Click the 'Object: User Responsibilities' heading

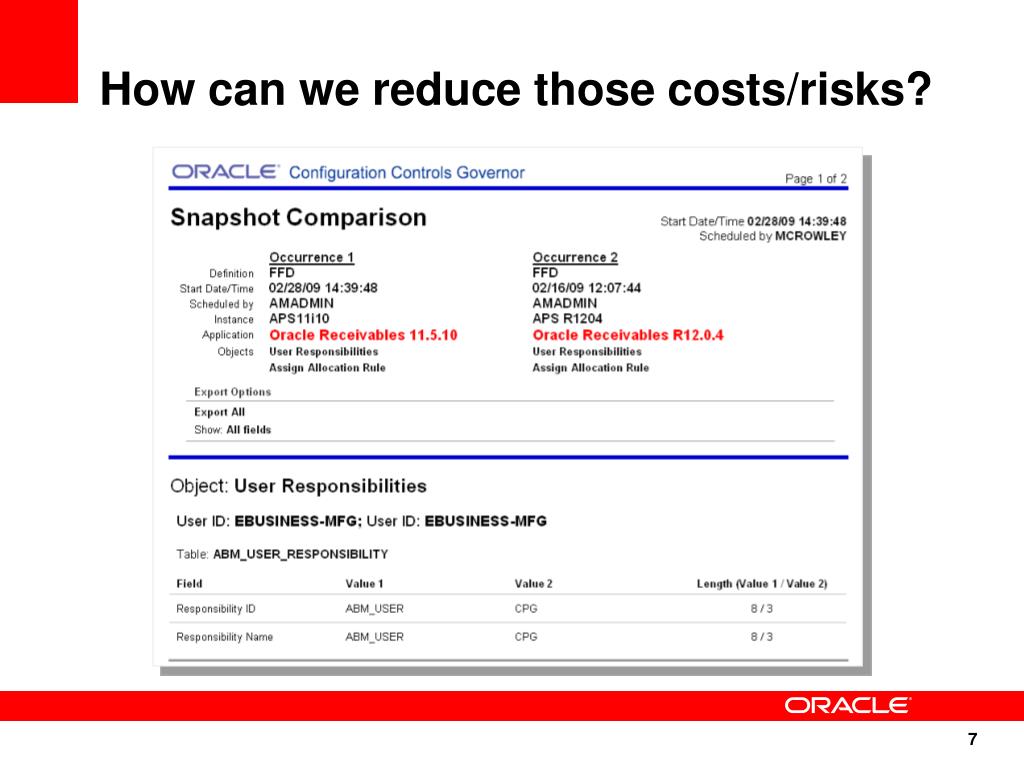click(x=298, y=486)
